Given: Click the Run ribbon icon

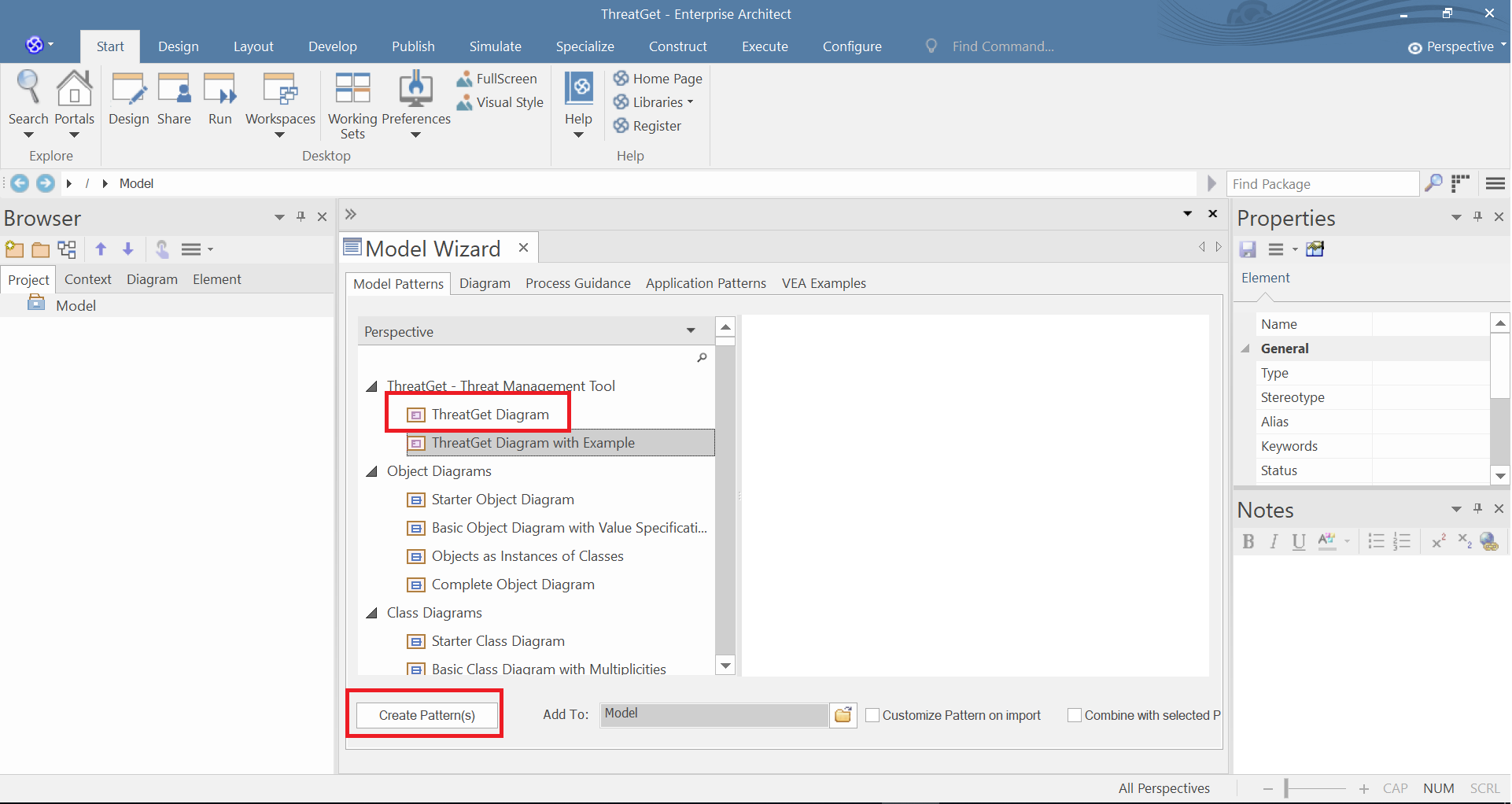Looking at the screenshot, I should [219, 89].
